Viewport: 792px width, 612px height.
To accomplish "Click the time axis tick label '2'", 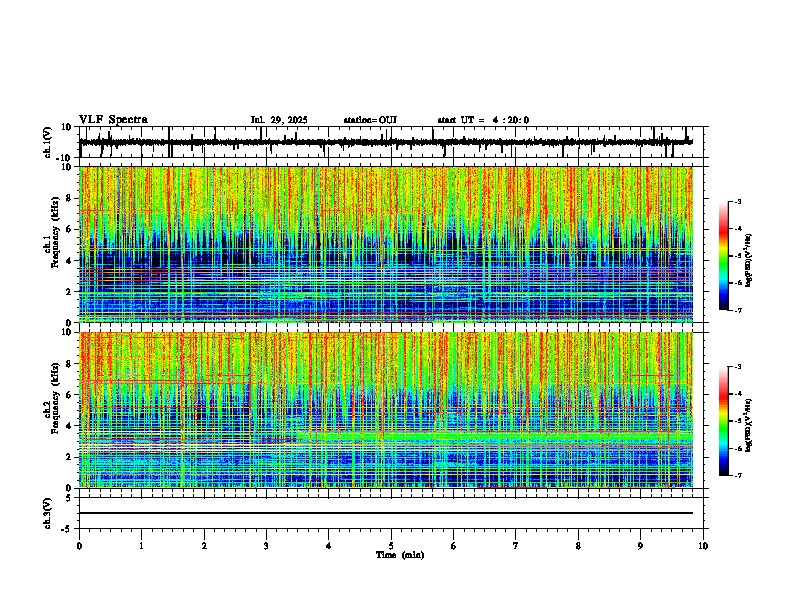I will [204, 546].
